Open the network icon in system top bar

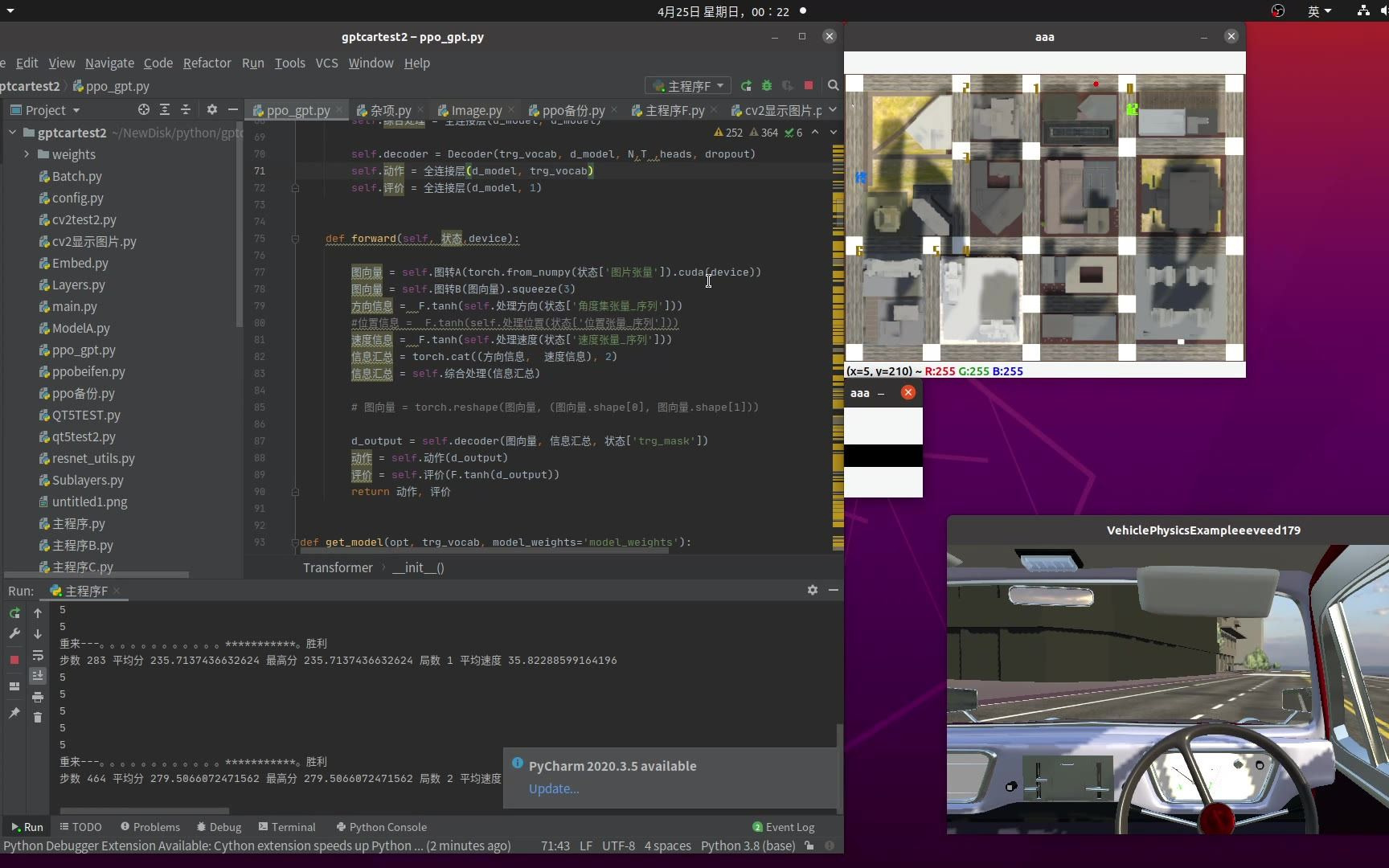(x=1363, y=11)
